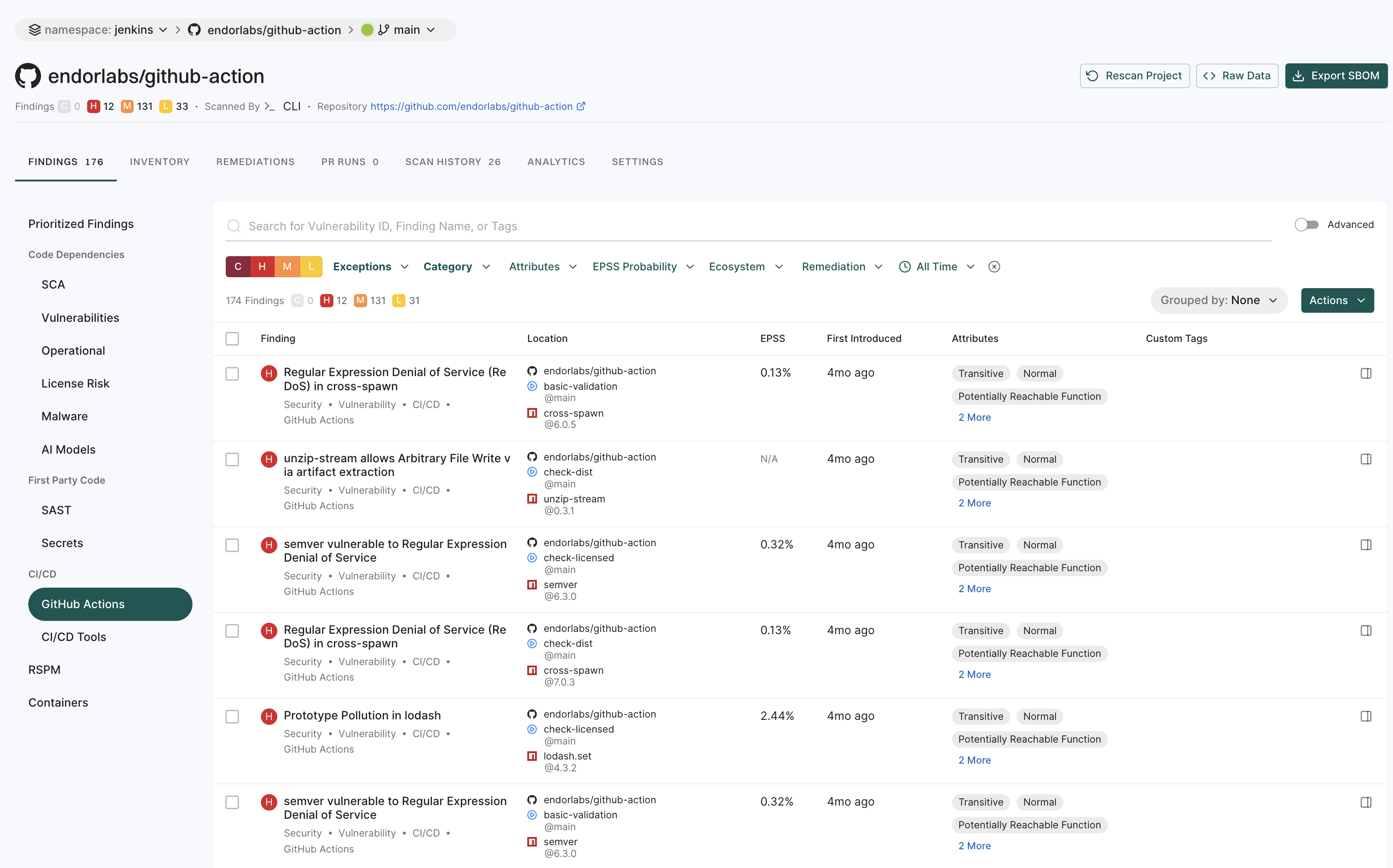Open details panel for unzip-stream finding

pos(1366,459)
